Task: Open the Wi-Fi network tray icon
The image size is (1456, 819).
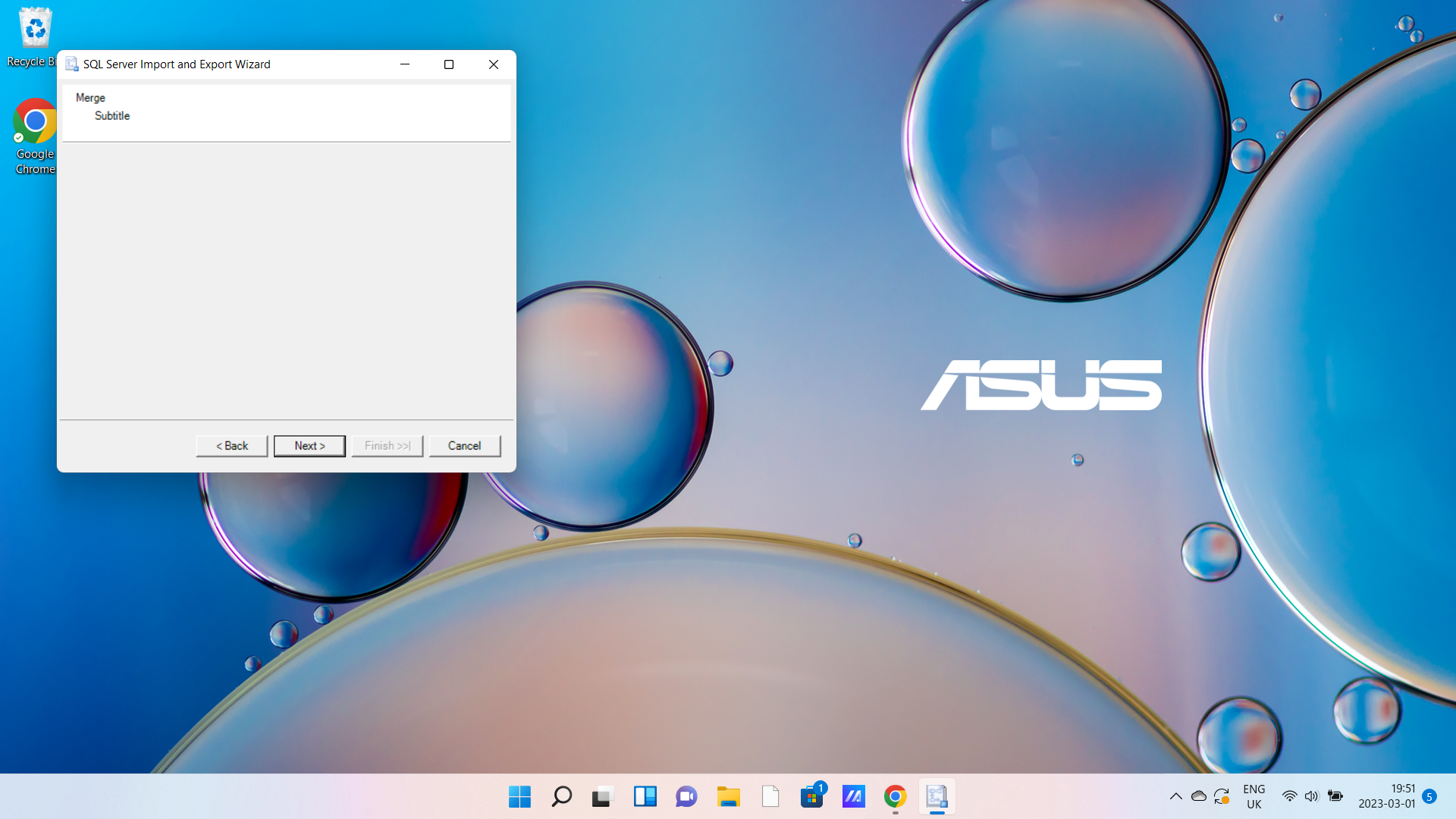Action: [1289, 796]
